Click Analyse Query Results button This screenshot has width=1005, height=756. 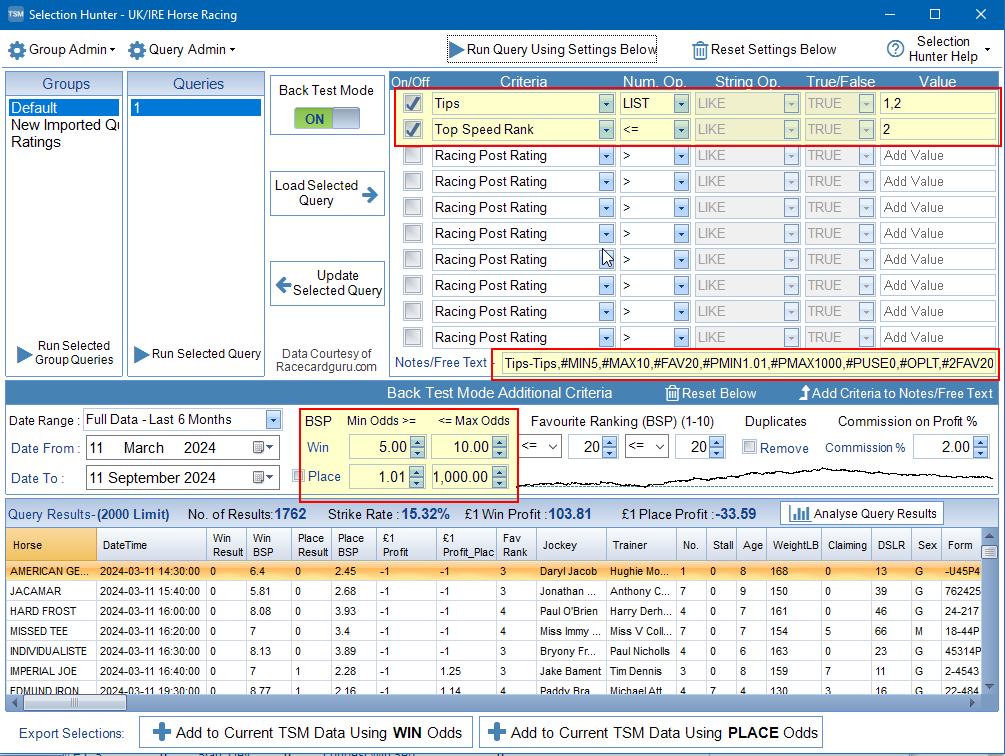862,513
